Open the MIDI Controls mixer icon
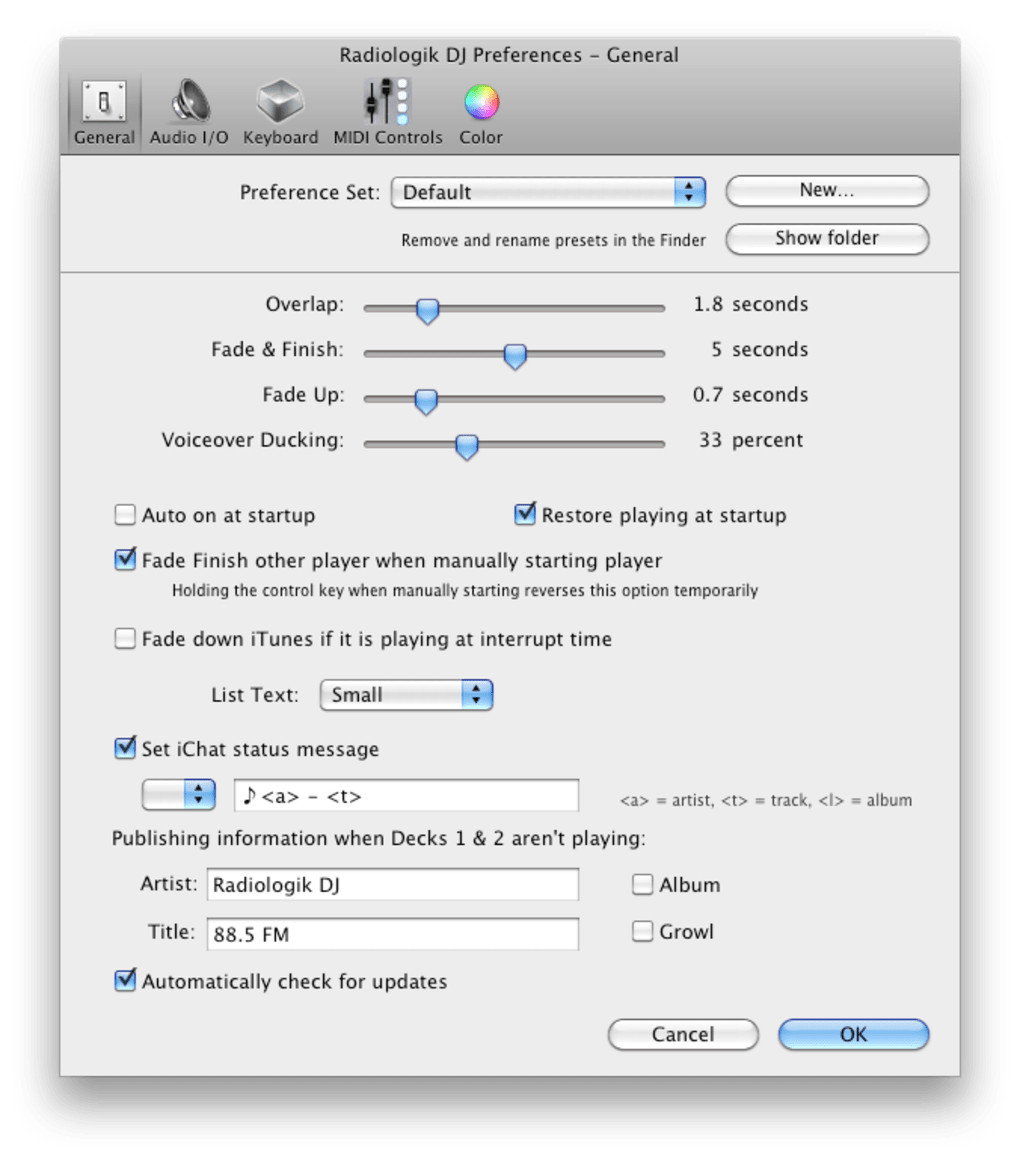 point(387,101)
